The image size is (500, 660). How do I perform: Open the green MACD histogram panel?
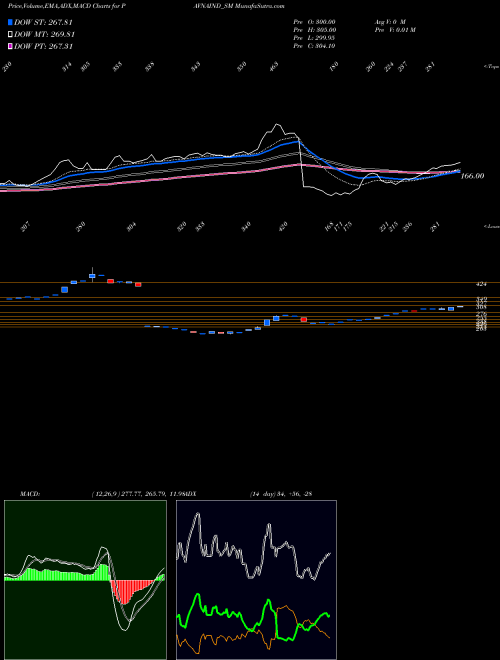click(85, 580)
